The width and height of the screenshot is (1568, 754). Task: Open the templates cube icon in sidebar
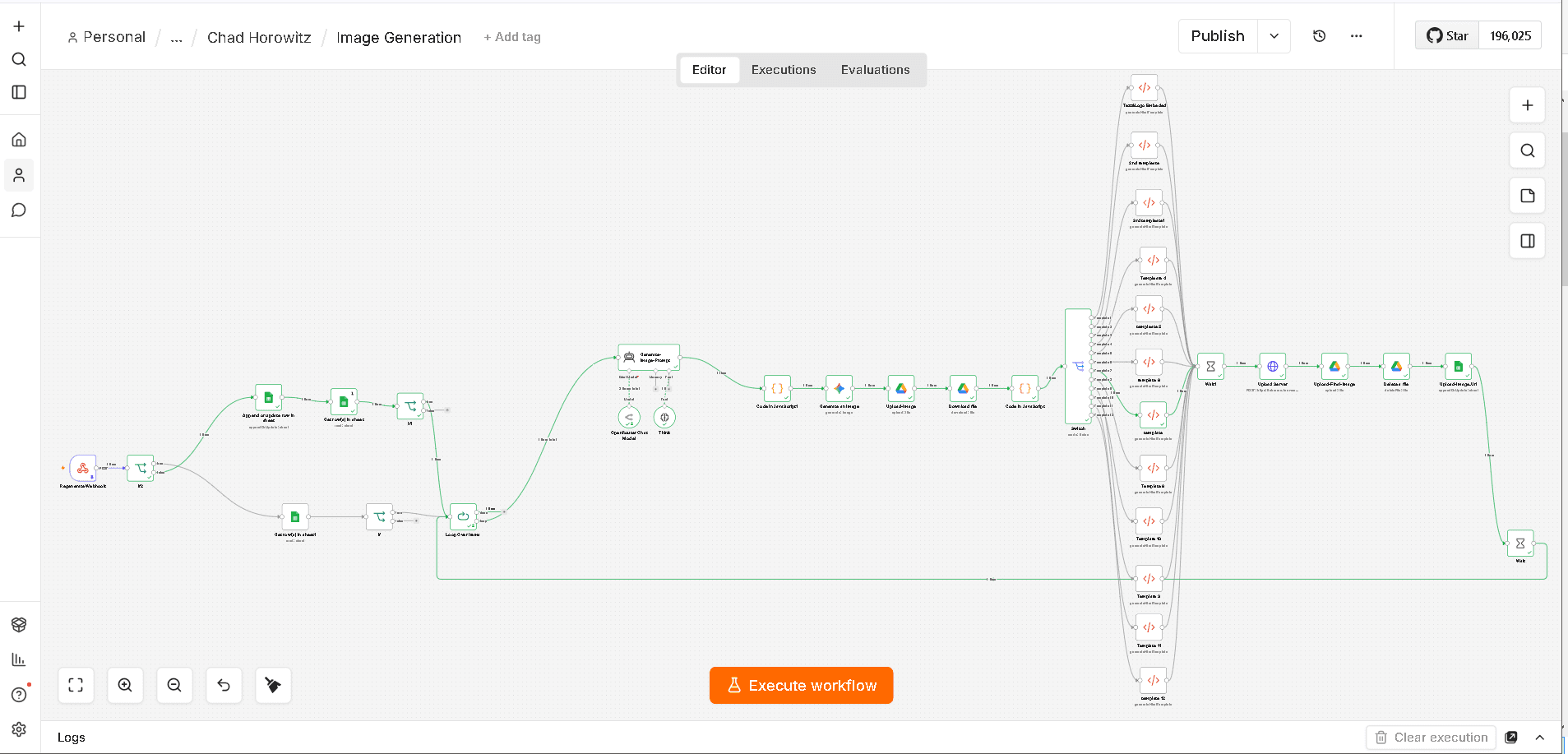(x=19, y=625)
